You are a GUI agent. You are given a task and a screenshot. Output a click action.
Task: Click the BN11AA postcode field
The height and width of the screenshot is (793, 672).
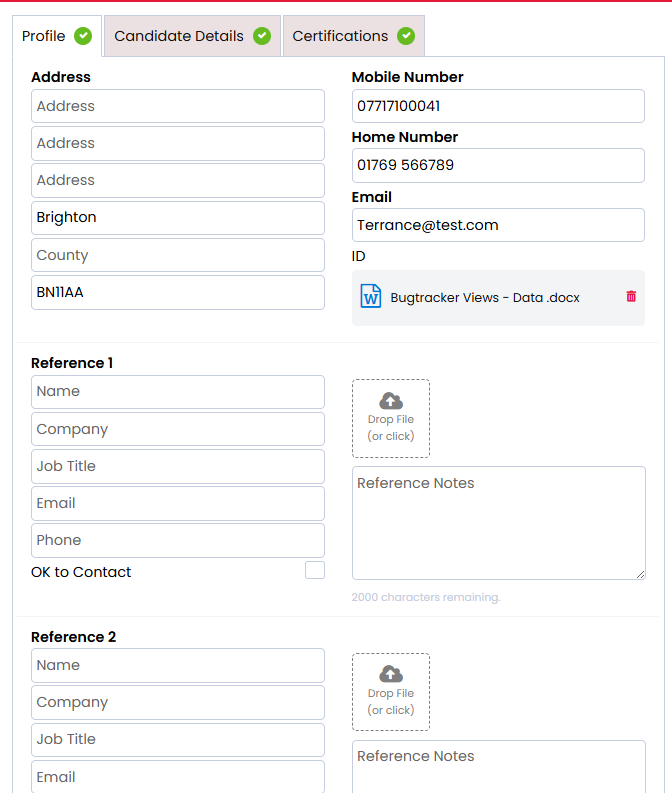pos(178,292)
